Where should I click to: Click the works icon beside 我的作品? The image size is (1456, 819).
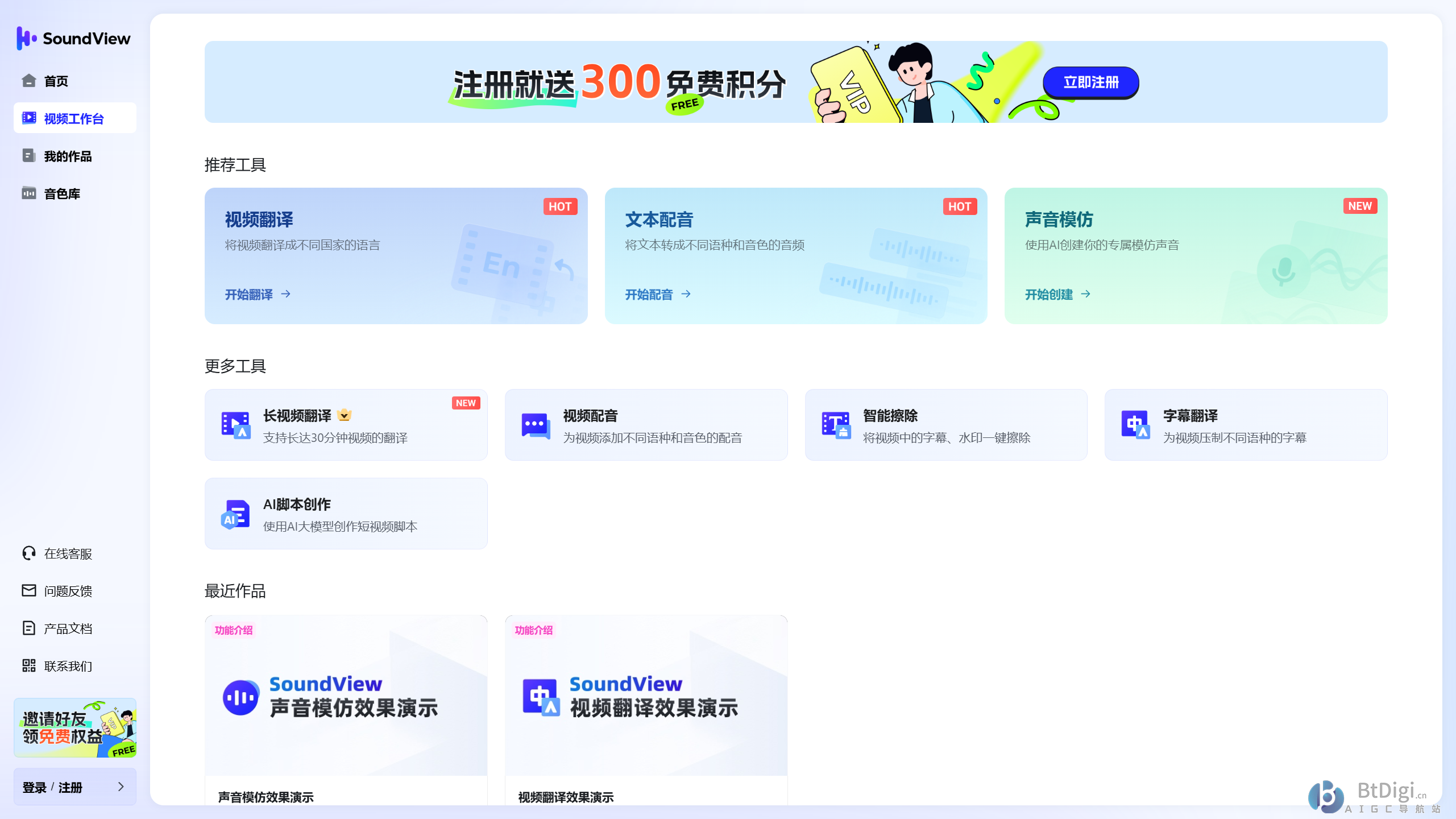pyautogui.click(x=29, y=155)
